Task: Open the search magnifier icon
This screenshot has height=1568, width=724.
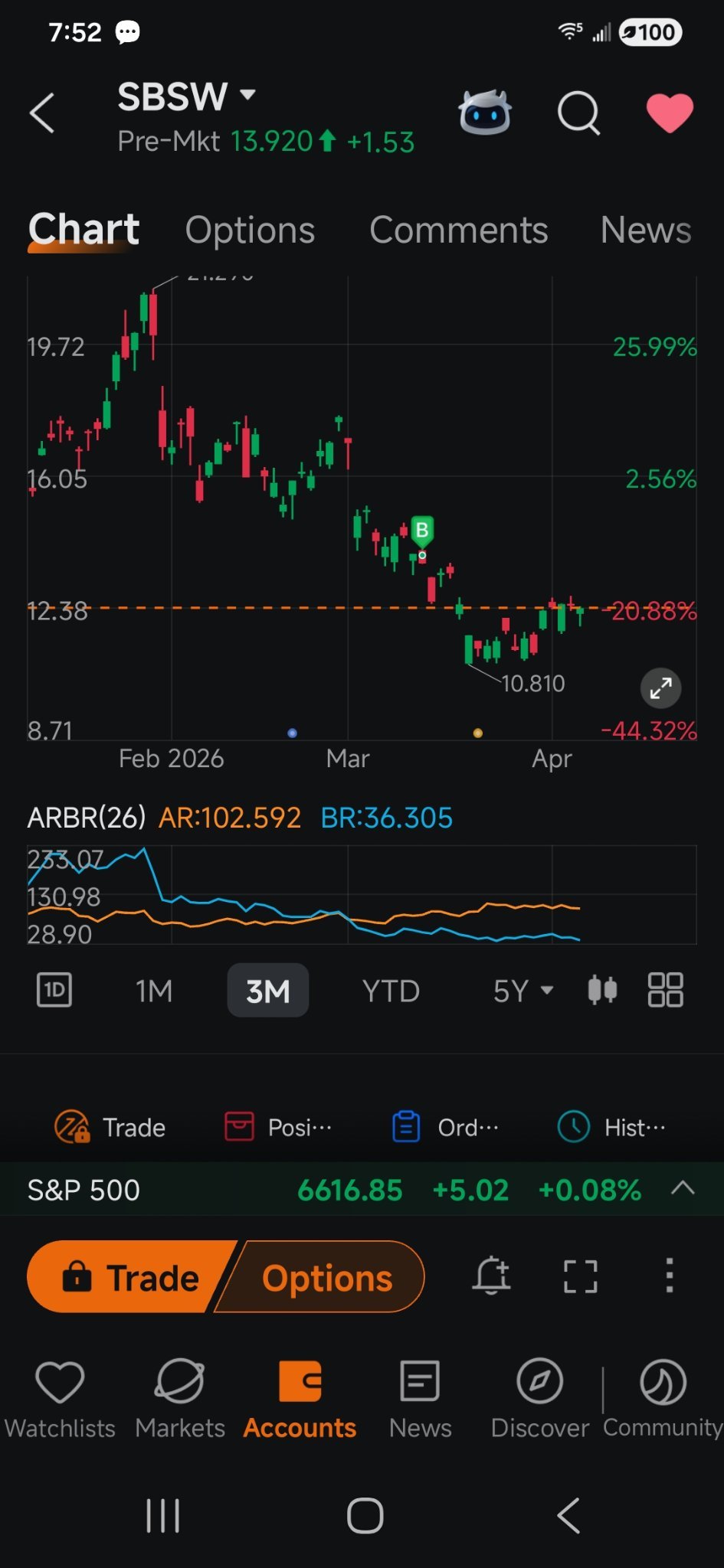Action: pyautogui.click(x=578, y=113)
